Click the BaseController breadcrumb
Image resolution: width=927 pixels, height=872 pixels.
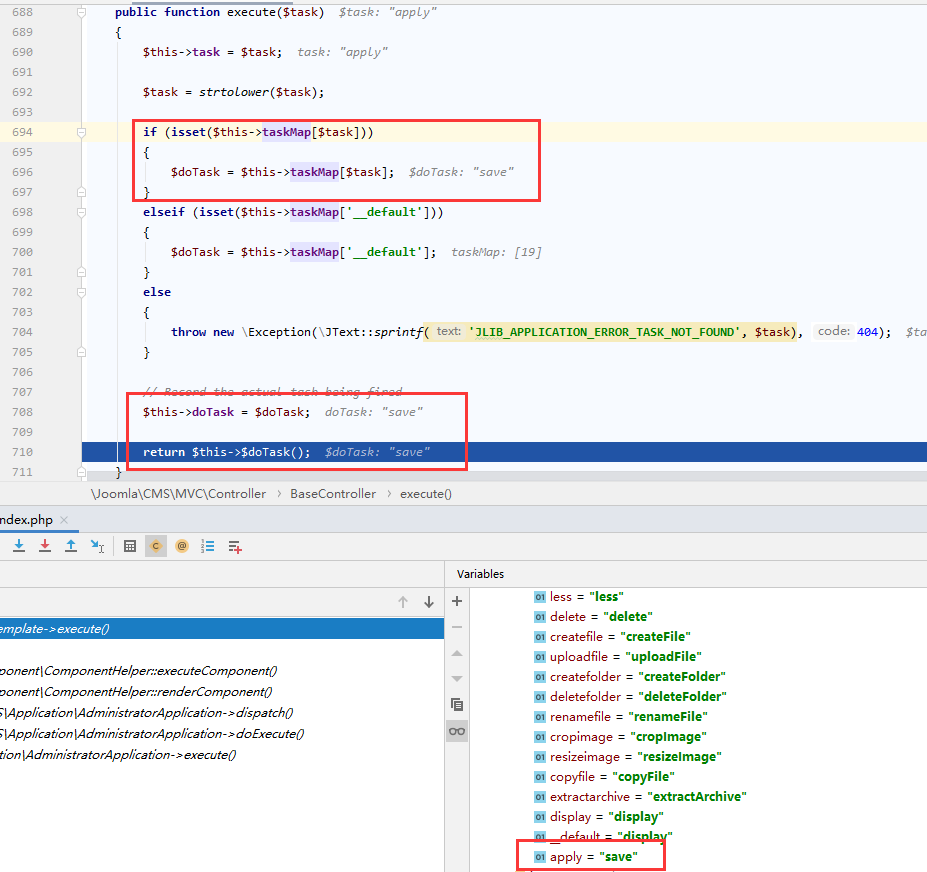[333, 494]
